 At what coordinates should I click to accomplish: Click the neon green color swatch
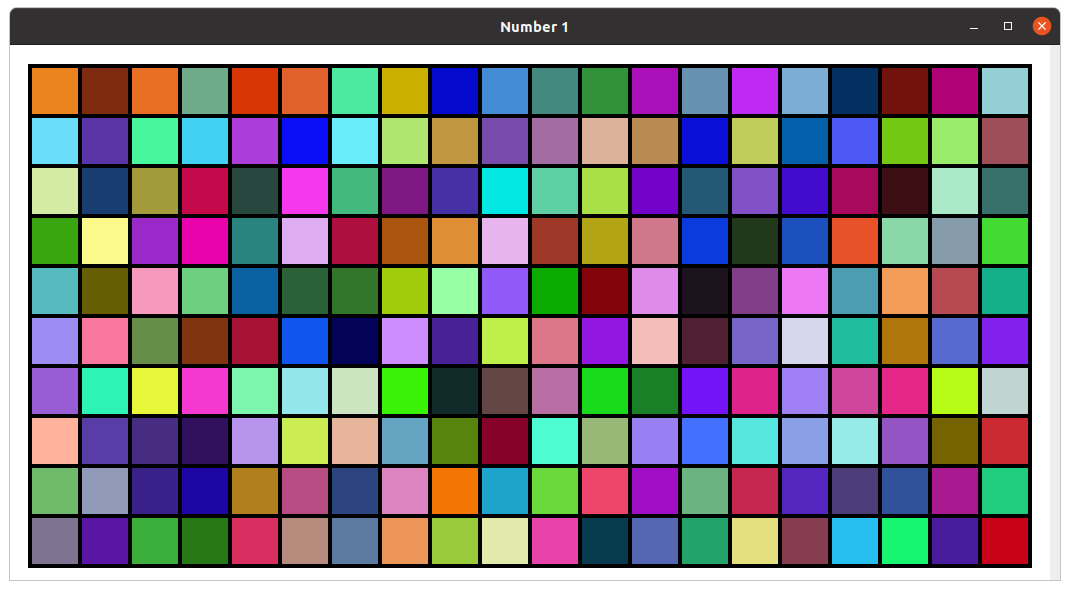[x=405, y=391]
